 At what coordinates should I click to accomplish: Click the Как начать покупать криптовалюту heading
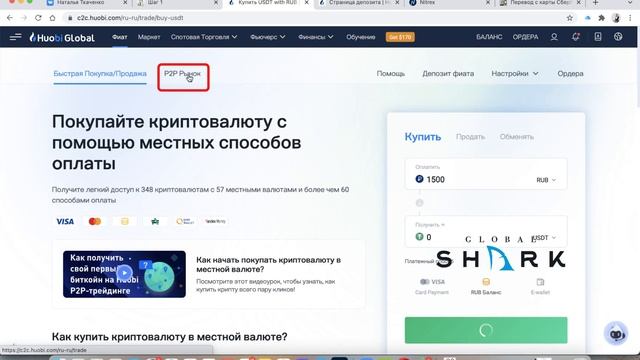268,264
